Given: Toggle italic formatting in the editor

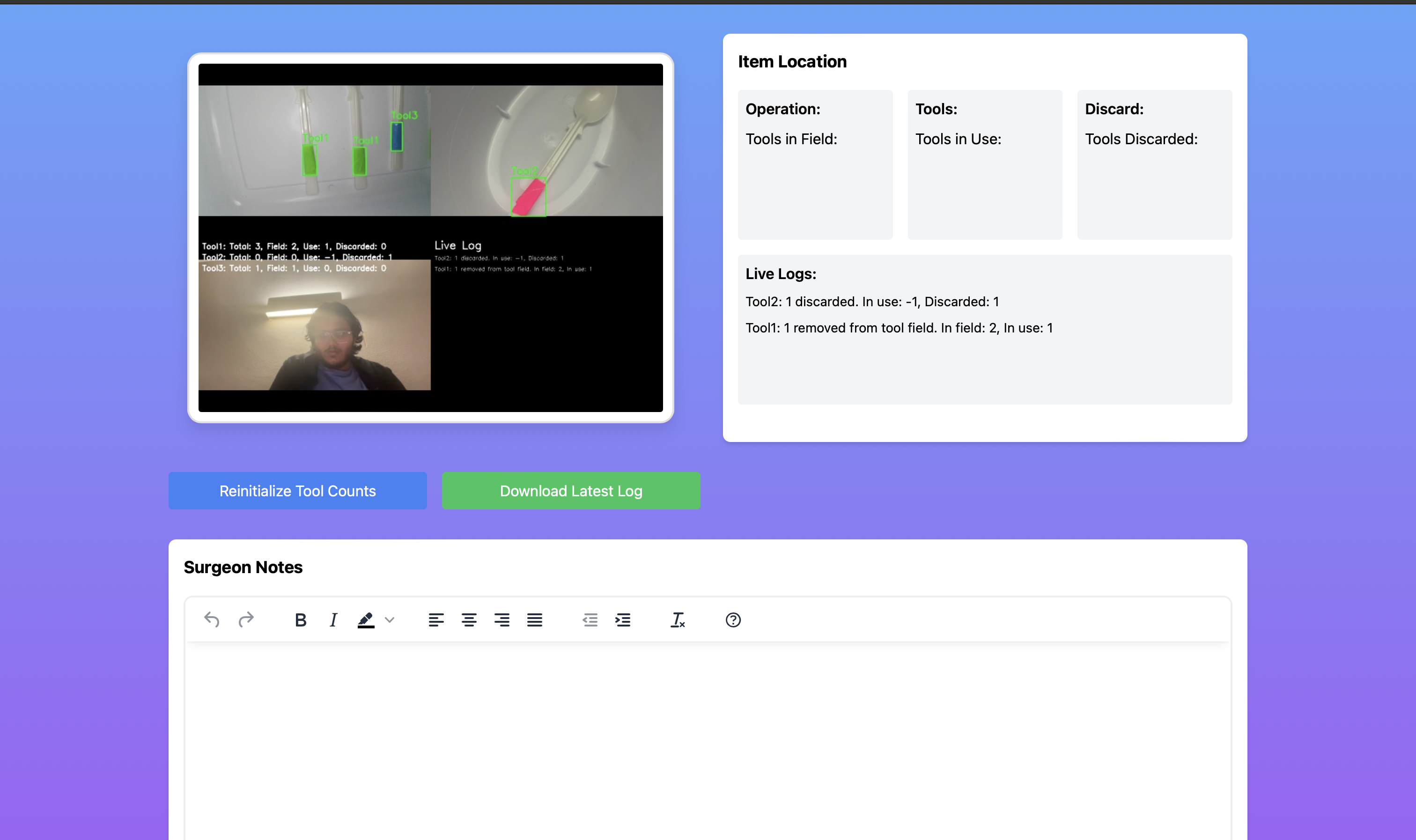Looking at the screenshot, I should click(333, 620).
